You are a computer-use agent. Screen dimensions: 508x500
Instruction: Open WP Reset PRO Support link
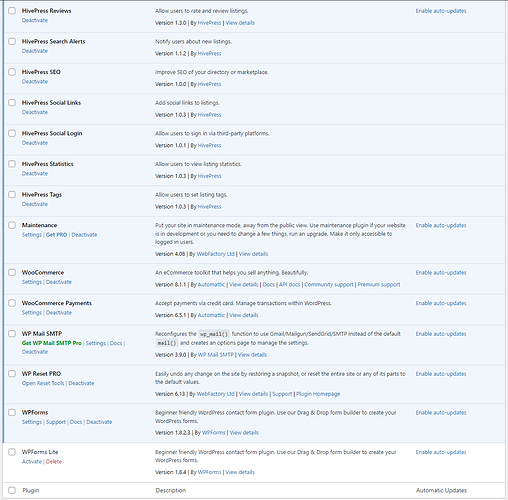point(282,394)
